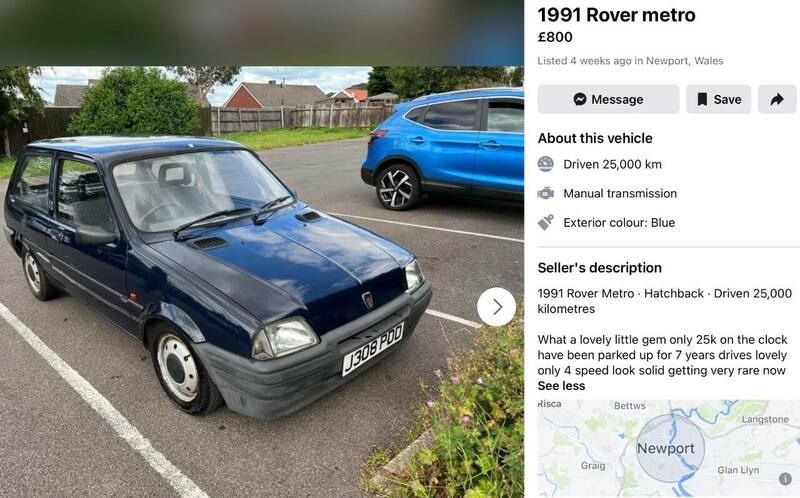Click the transmission icon beside Manual transmission
800x498 pixels.
545,193
